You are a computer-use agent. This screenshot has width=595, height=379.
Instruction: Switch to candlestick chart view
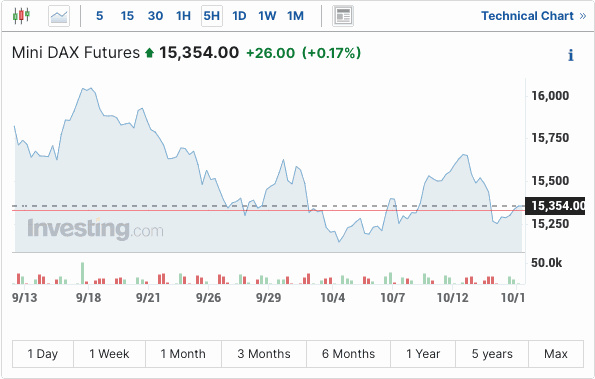(x=21, y=16)
